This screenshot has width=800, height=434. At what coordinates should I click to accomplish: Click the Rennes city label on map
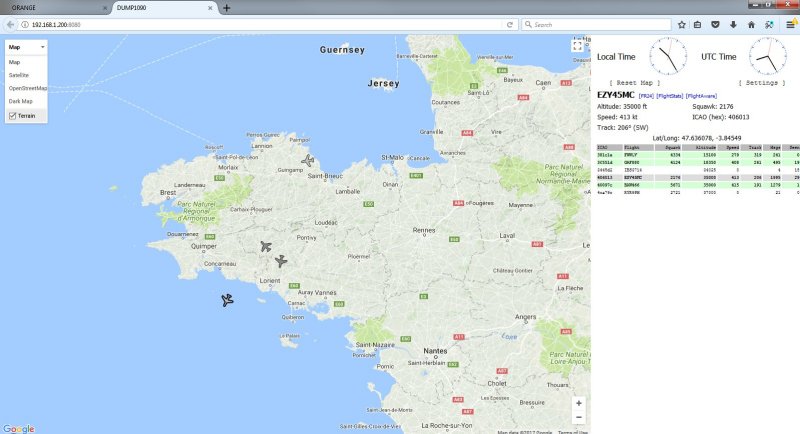(424, 230)
